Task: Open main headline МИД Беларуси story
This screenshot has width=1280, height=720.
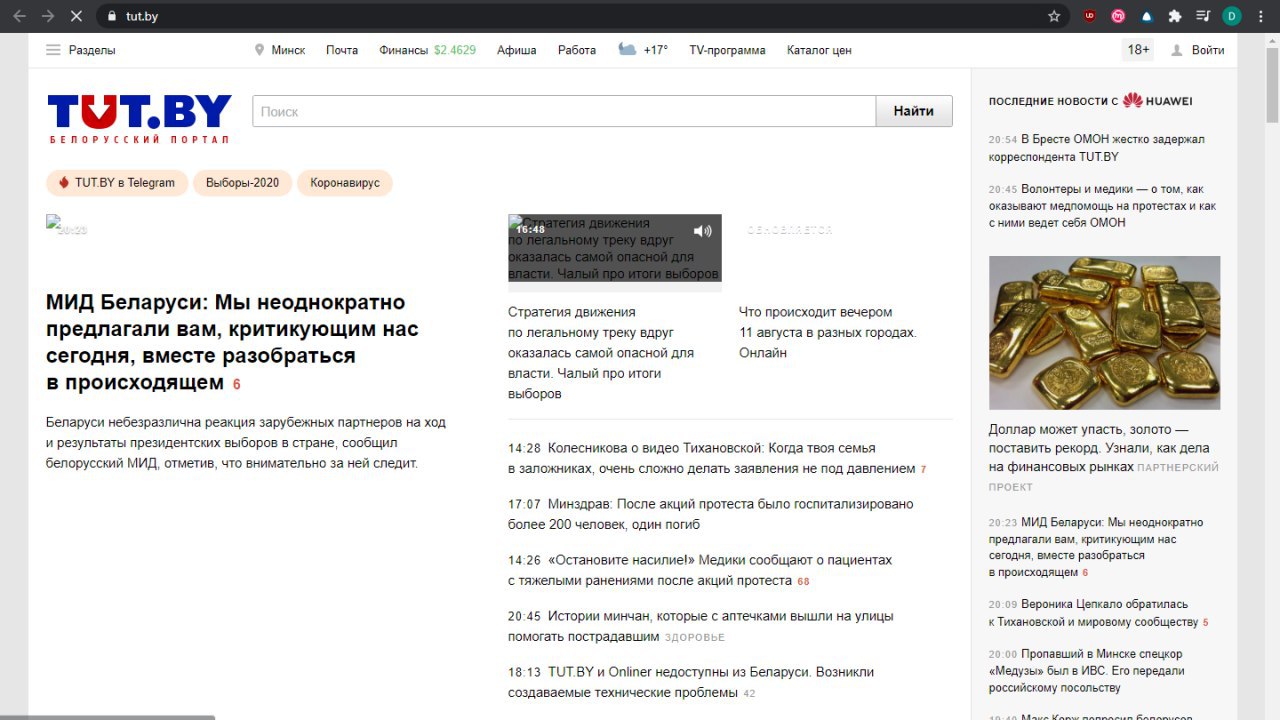Action: (x=232, y=342)
